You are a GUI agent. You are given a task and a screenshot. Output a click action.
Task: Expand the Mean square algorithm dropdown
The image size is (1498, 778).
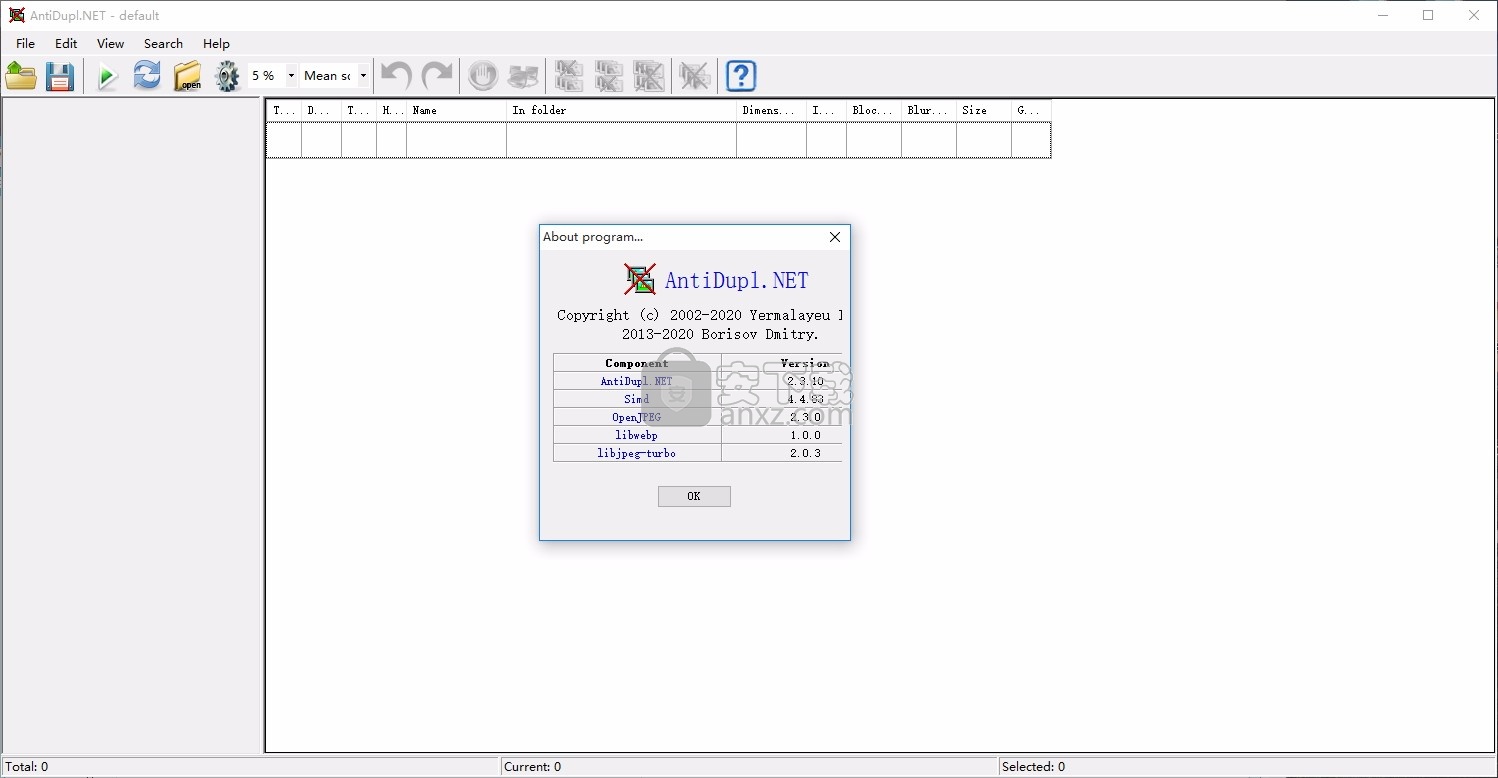coord(363,76)
